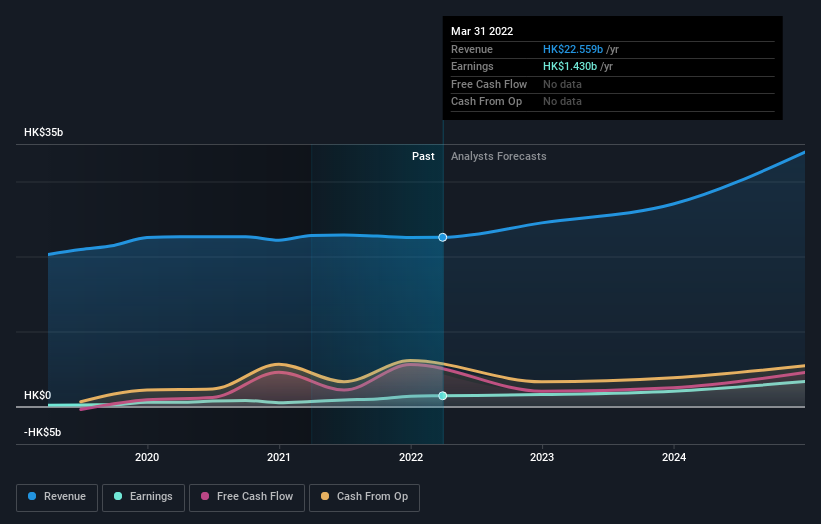Click the 2020 x-axis label
The height and width of the screenshot is (524, 821).
coord(147,458)
